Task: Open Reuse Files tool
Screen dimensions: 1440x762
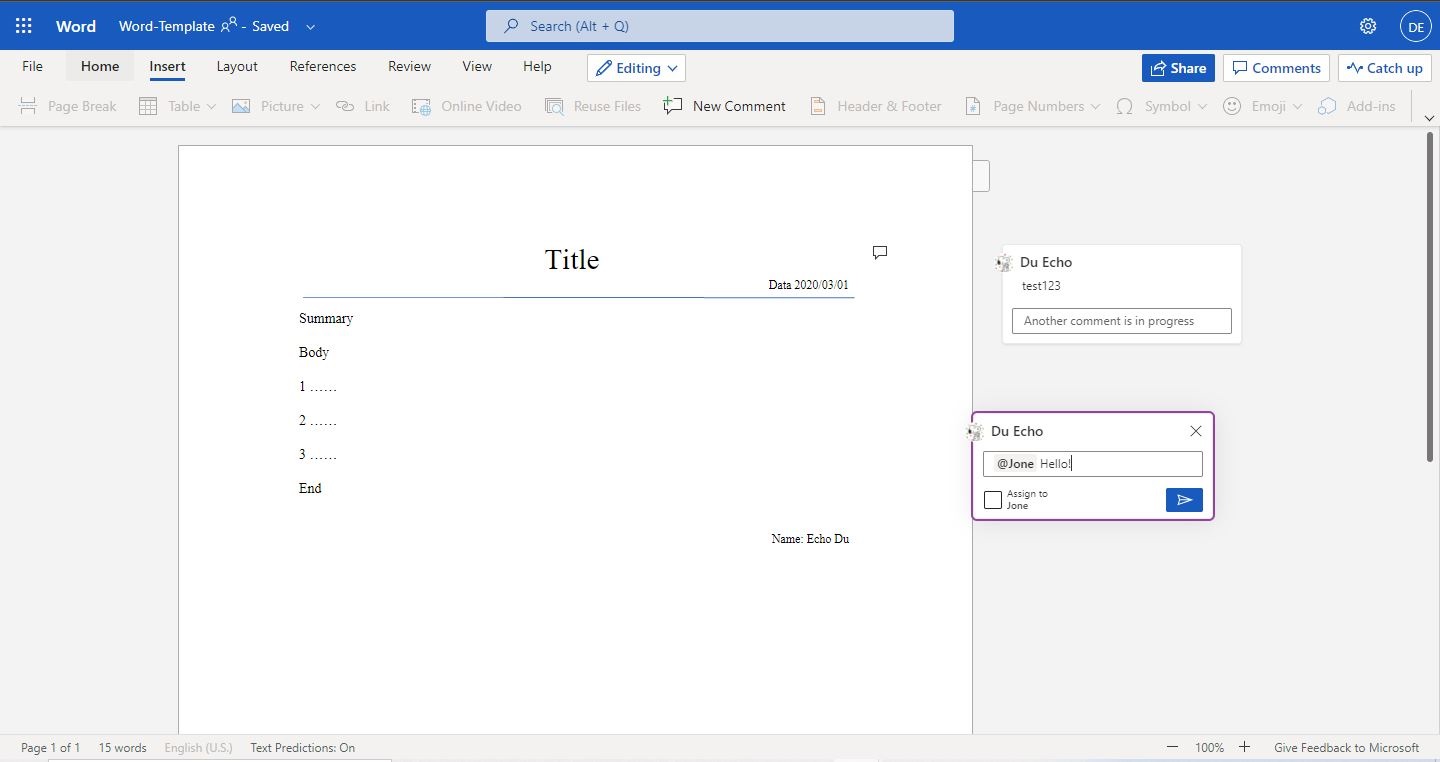Action: click(592, 106)
